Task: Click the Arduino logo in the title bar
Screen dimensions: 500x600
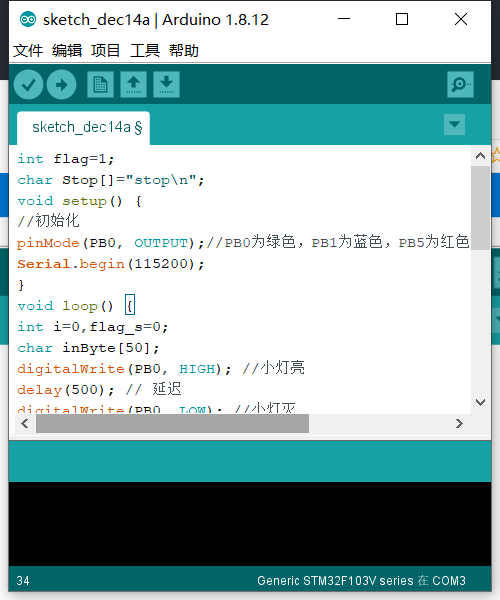Action: (x=28, y=19)
